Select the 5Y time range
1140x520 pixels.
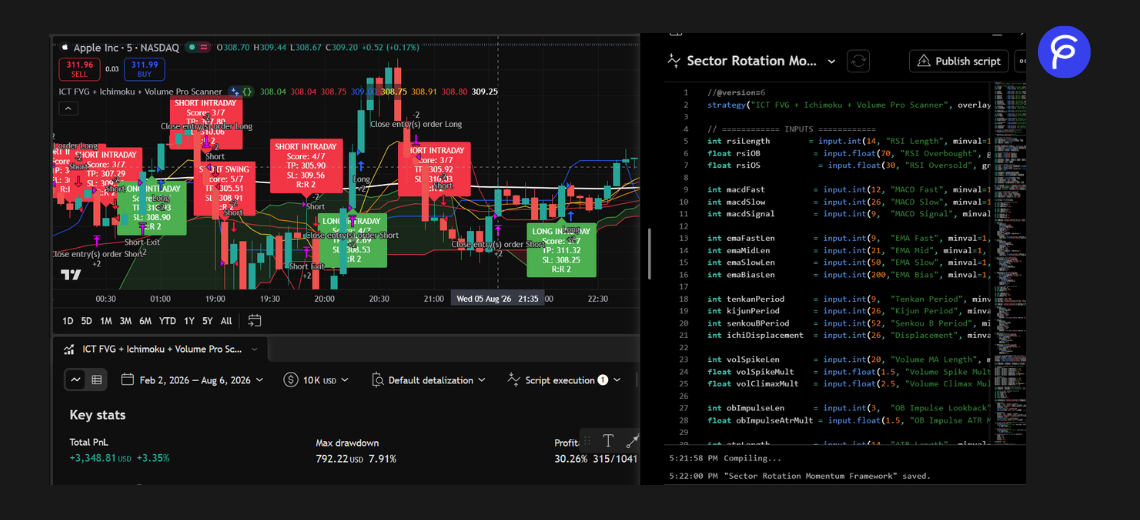208,321
